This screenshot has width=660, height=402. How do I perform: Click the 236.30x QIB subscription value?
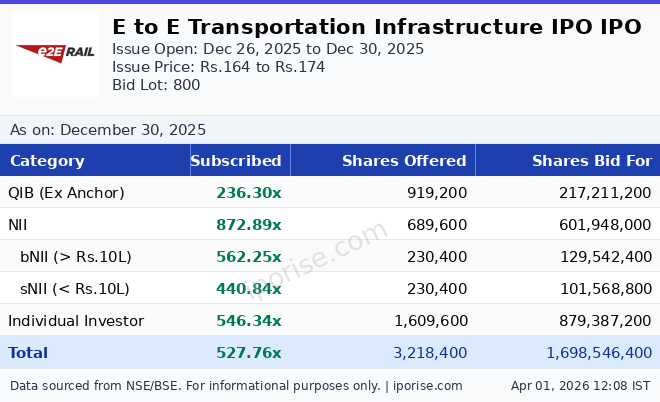click(x=249, y=193)
